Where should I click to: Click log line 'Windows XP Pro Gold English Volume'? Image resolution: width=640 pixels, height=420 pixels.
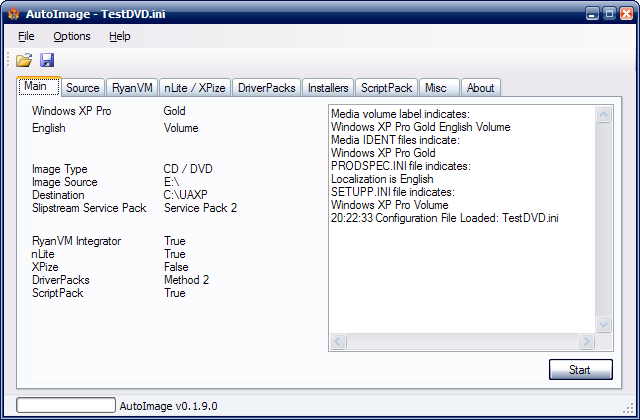coord(421,127)
